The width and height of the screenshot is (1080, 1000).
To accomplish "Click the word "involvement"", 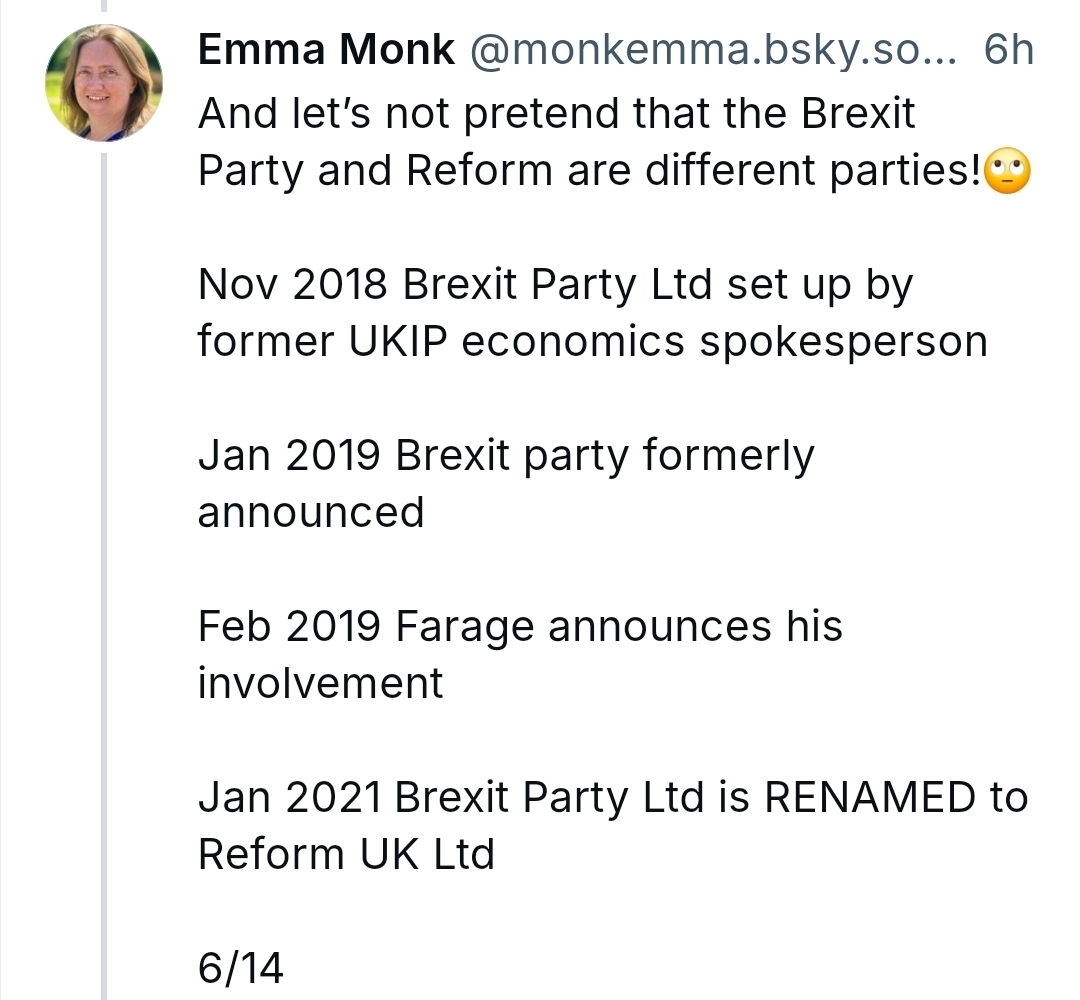I will pyautogui.click(x=320, y=684).
